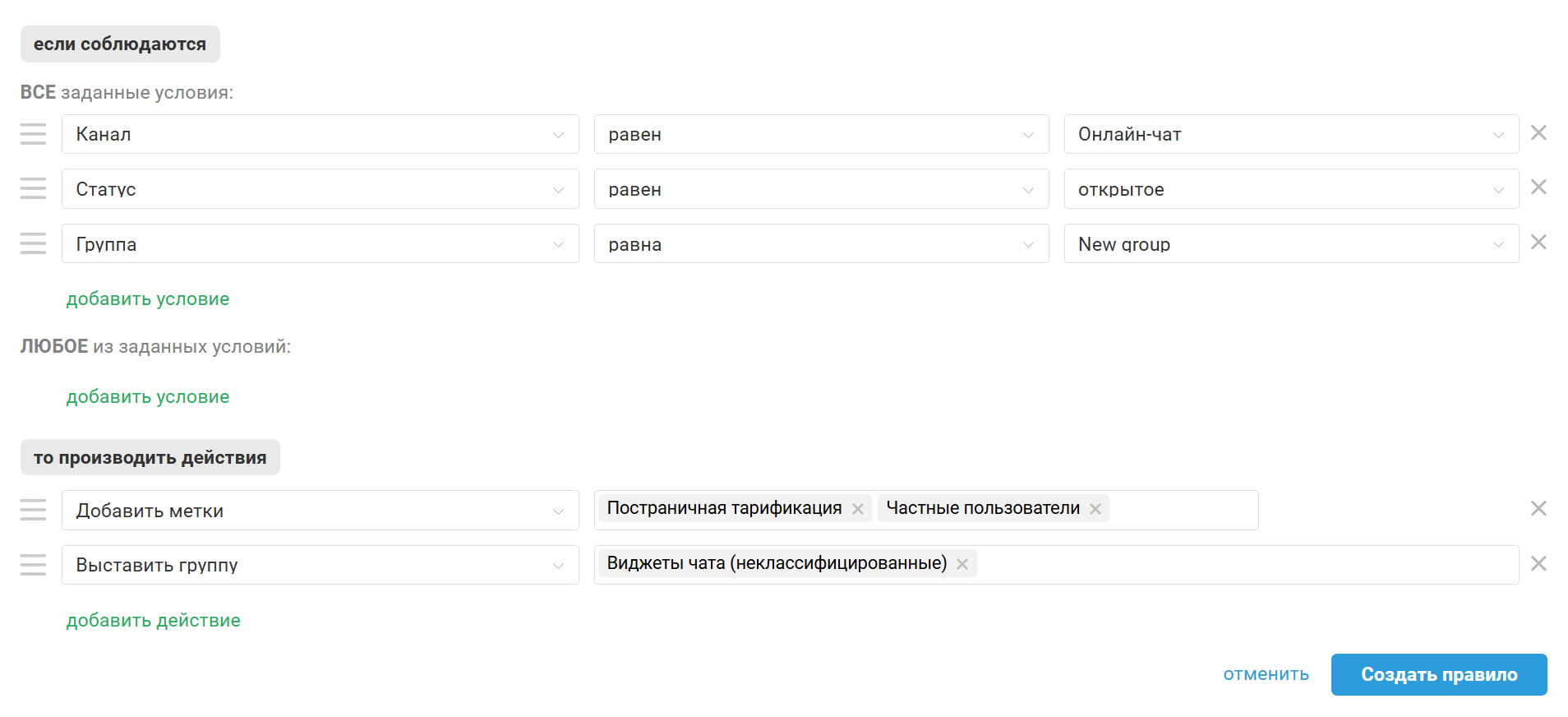Open the Выставить группу action dropdown
Viewport: 1568px width, 717px height.
pyautogui.click(x=321, y=565)
